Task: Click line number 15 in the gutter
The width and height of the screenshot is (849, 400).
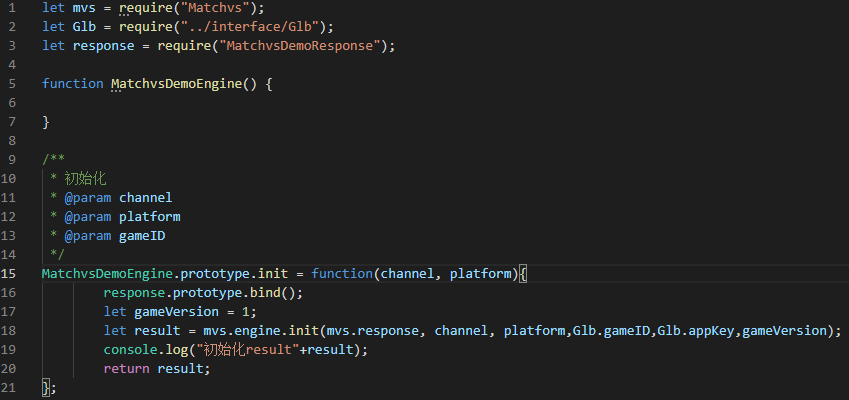Action: tap(9, 274)
